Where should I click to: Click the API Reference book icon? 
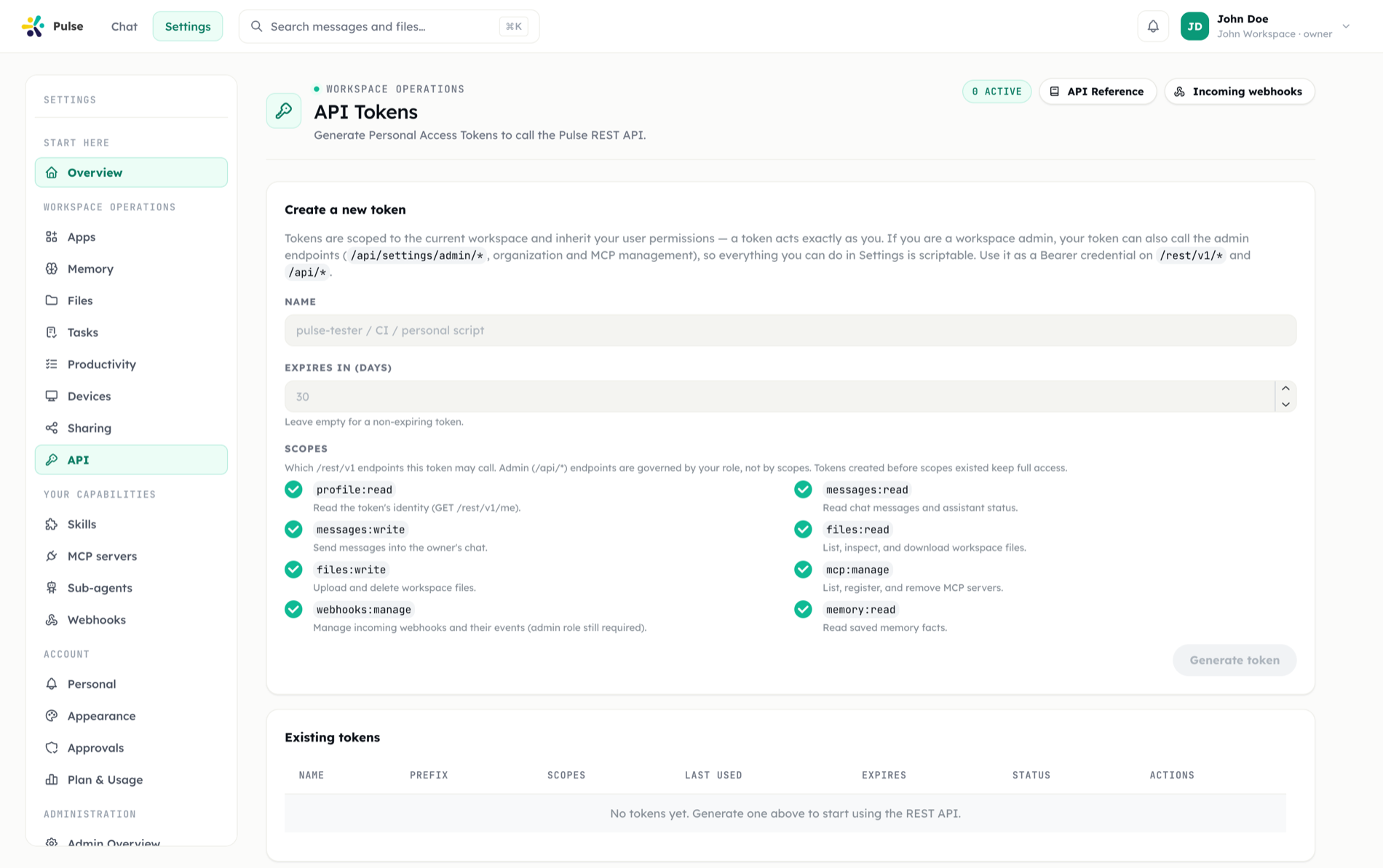[x=1055, y=92]
